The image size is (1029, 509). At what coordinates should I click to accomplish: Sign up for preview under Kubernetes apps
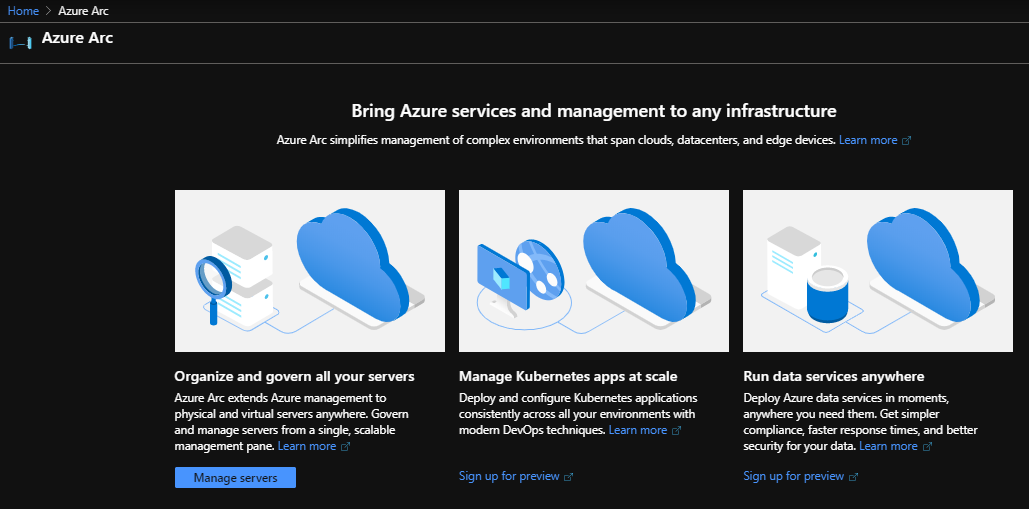[509, 476]
